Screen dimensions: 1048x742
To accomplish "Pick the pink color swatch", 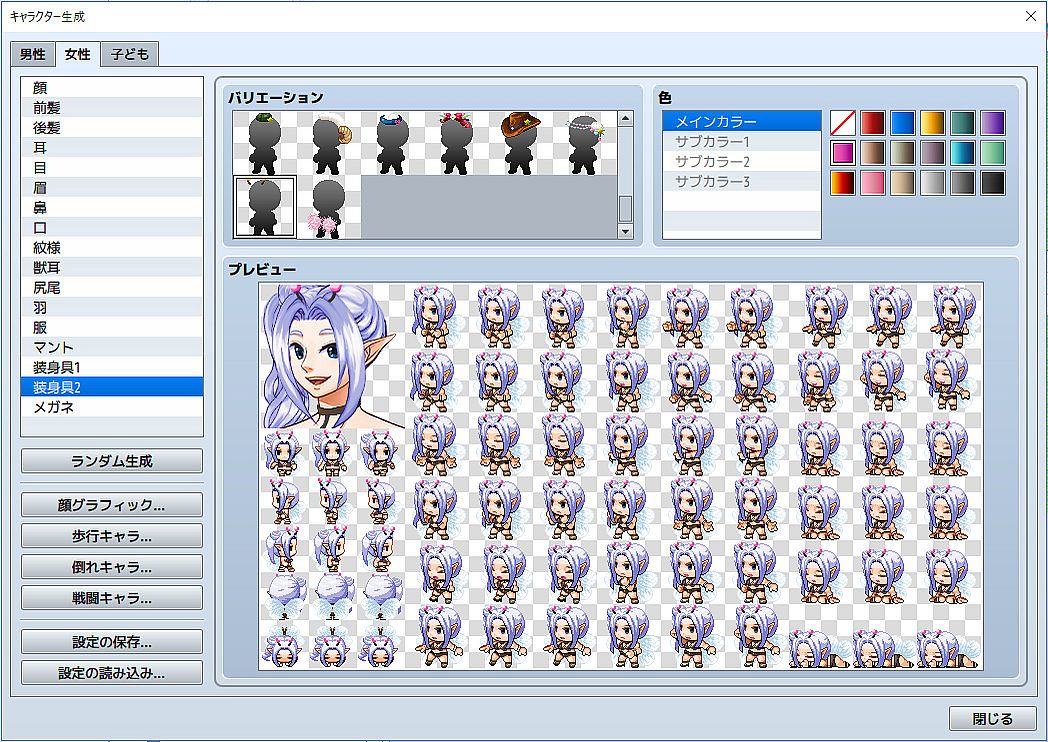I will point(873,183).
